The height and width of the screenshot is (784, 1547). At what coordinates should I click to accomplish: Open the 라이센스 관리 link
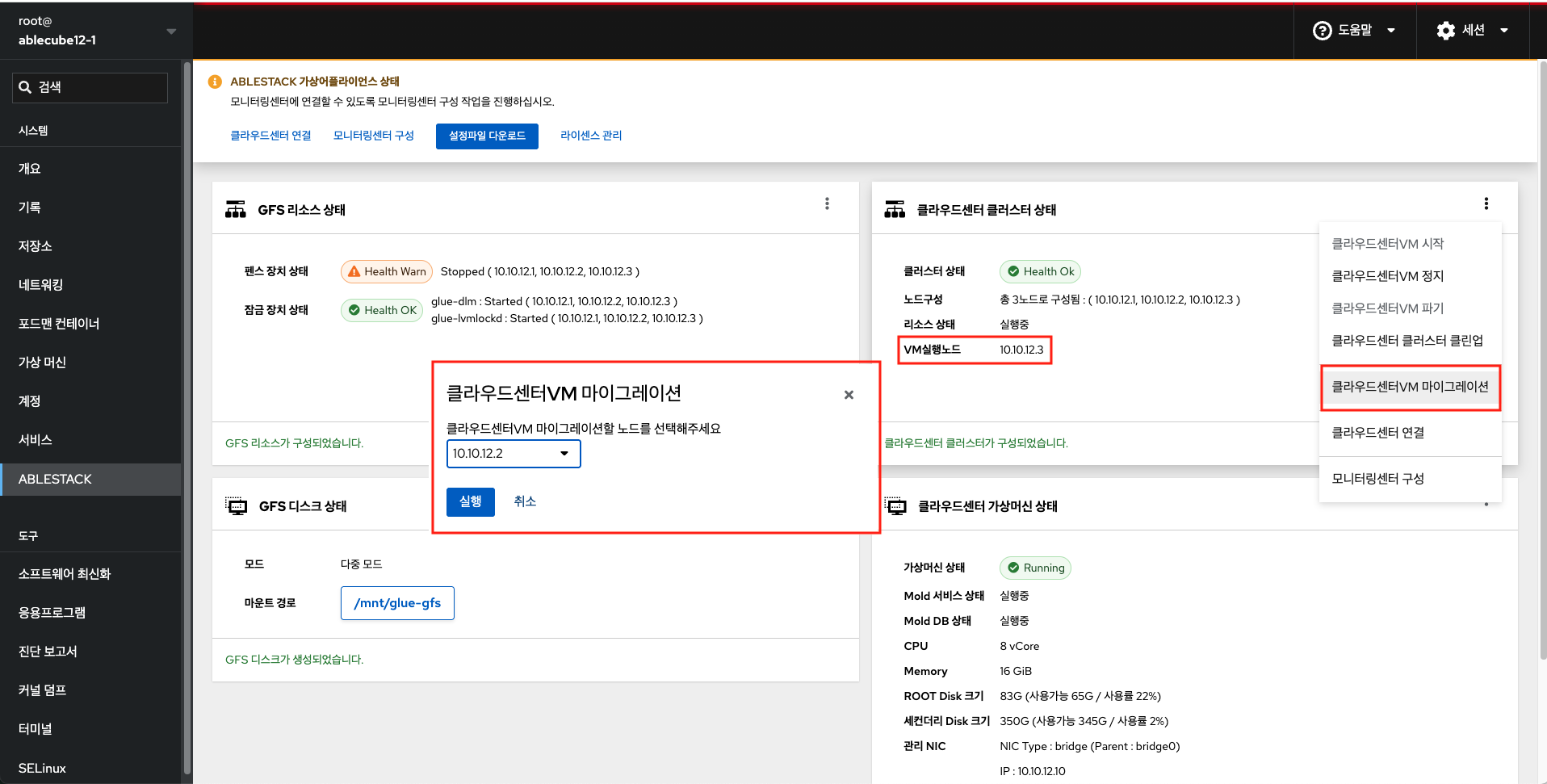pos(591,136)
